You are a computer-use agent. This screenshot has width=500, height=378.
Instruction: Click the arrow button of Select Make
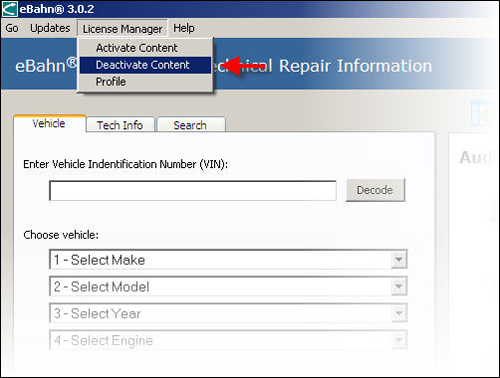coord(399,260)
